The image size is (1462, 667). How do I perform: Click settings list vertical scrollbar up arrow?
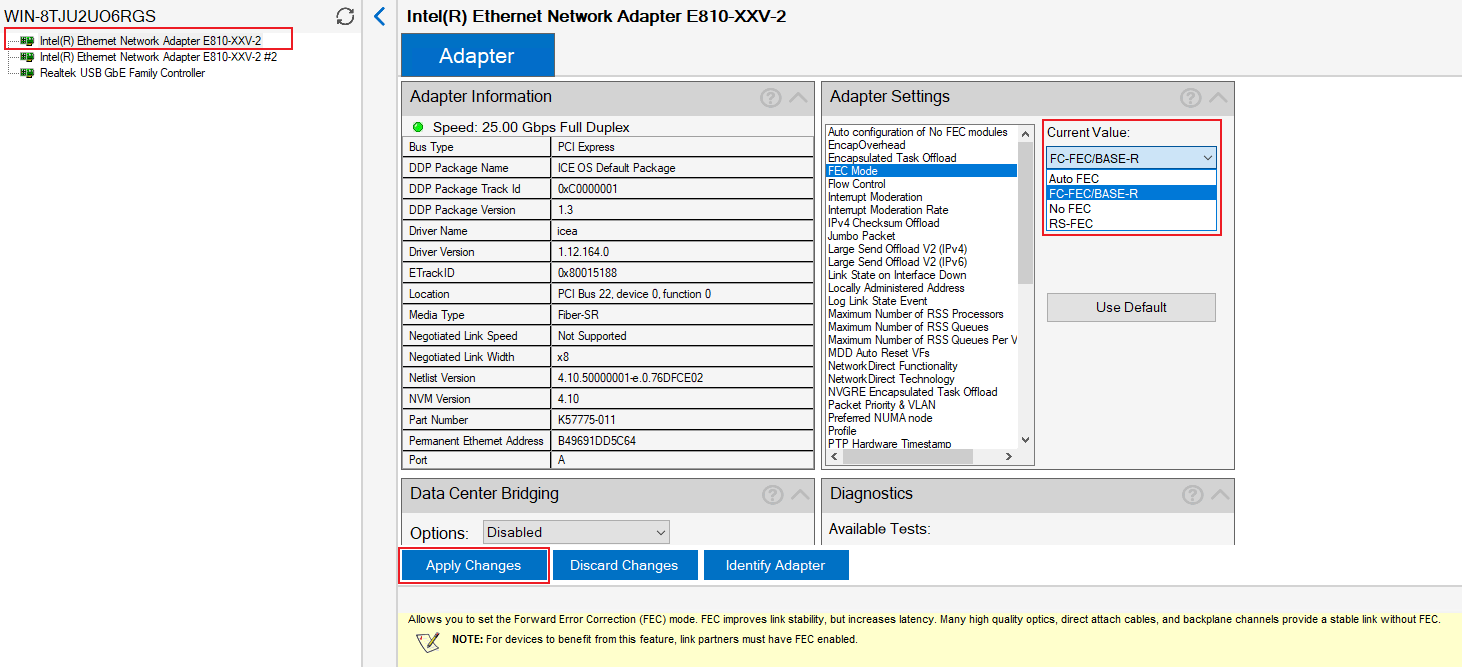[1025, 133]
